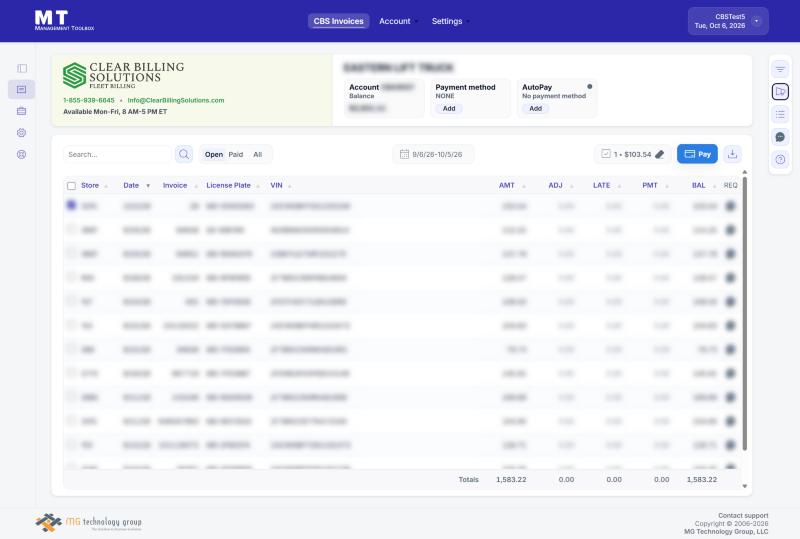Sort by Invoice column arrow
Image resolution: width=800 pixels, height=539 pixels.
196,186
